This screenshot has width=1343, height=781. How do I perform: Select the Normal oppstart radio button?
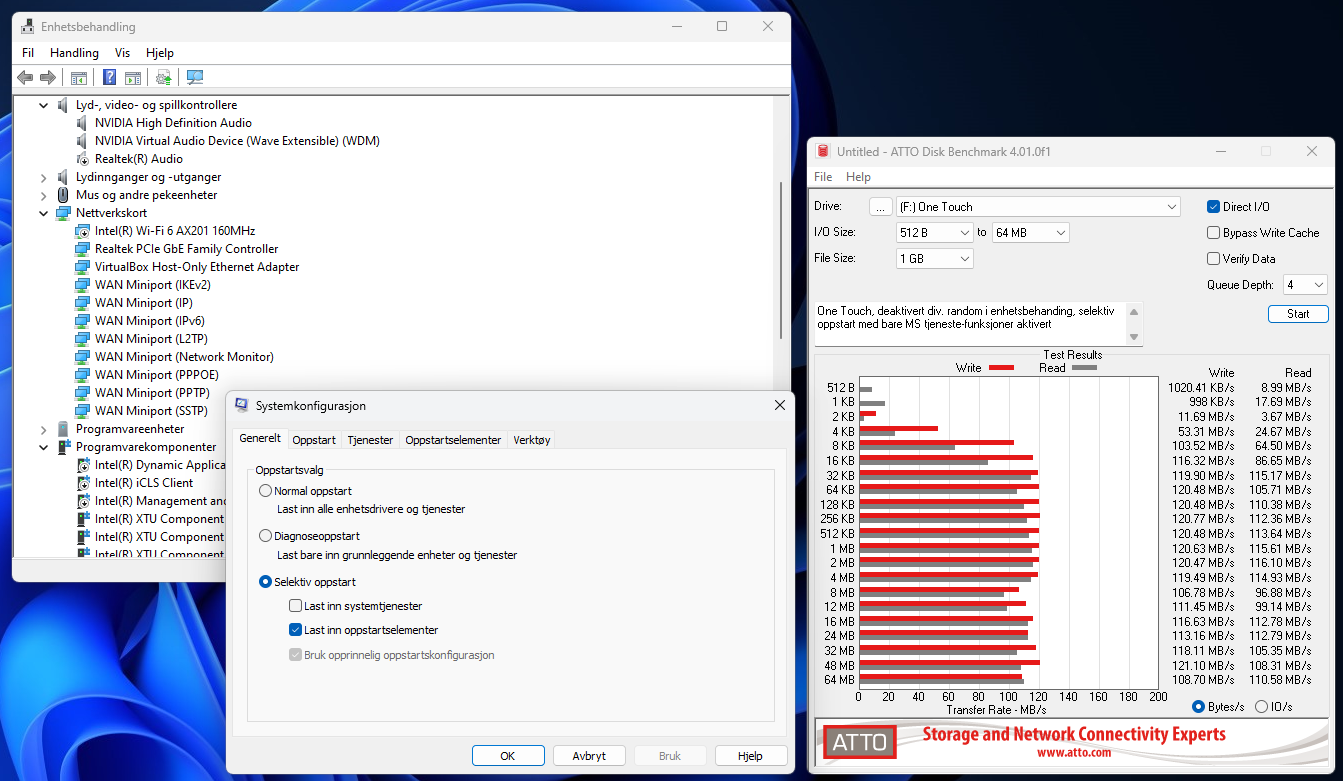tap(265, 491)
